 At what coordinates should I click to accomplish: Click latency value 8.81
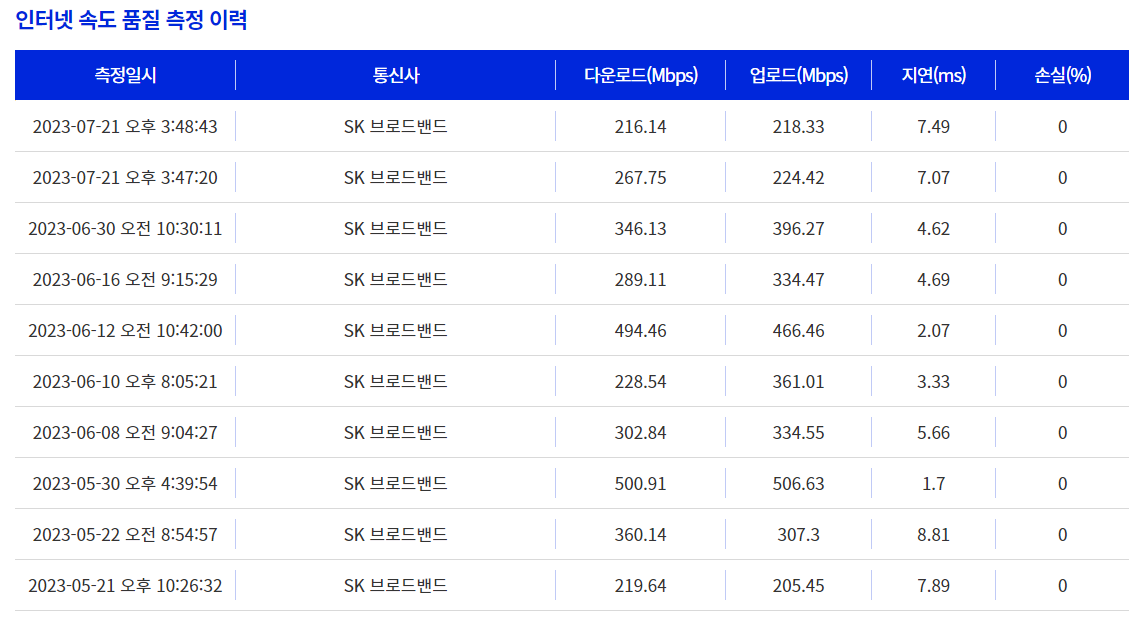933,534
